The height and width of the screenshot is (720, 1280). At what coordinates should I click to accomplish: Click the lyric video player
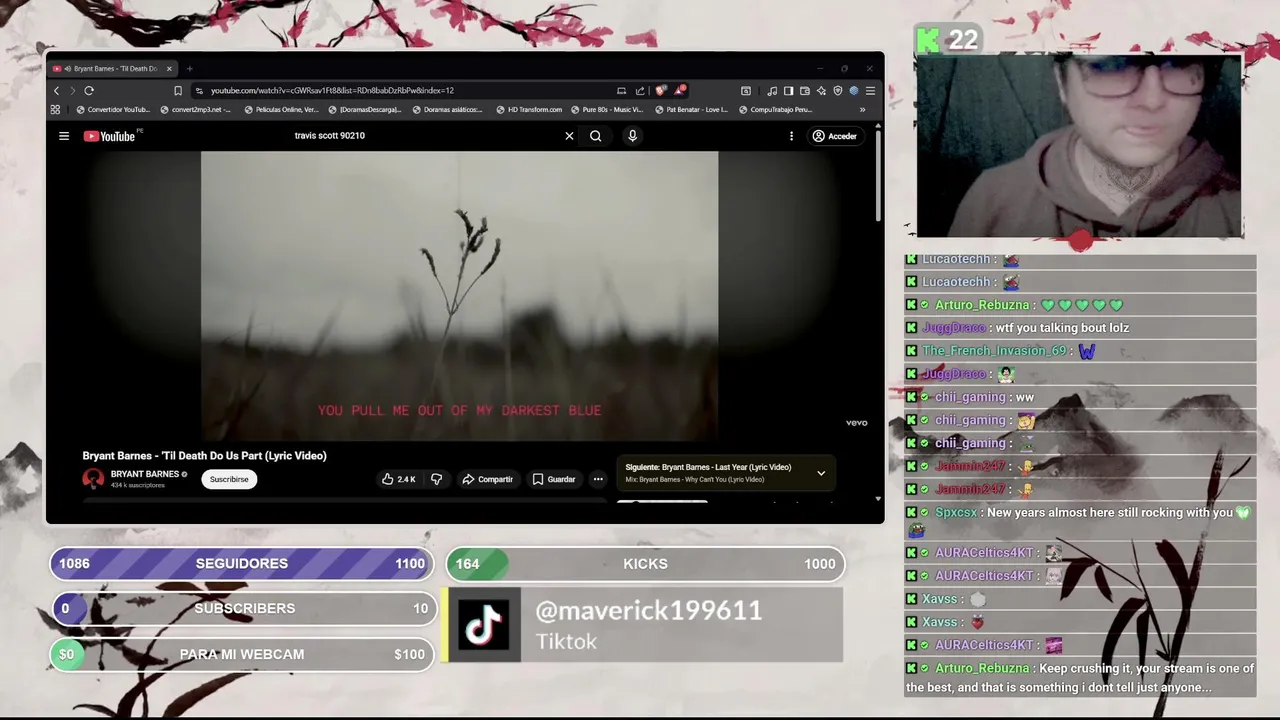coord(459,295)
